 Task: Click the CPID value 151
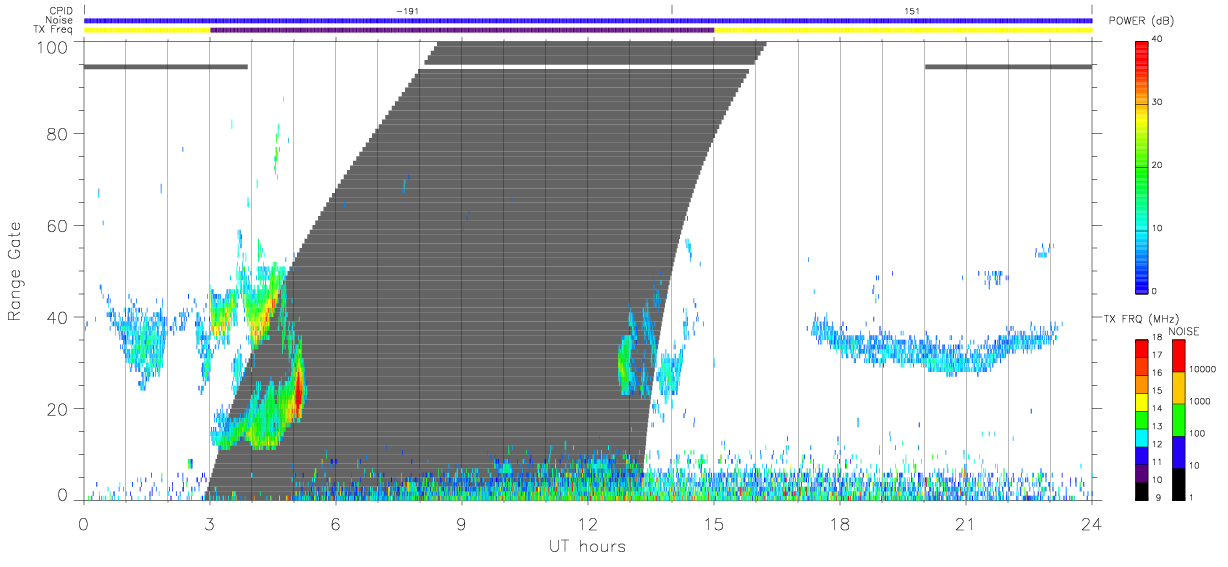click(x=912, y=10)
